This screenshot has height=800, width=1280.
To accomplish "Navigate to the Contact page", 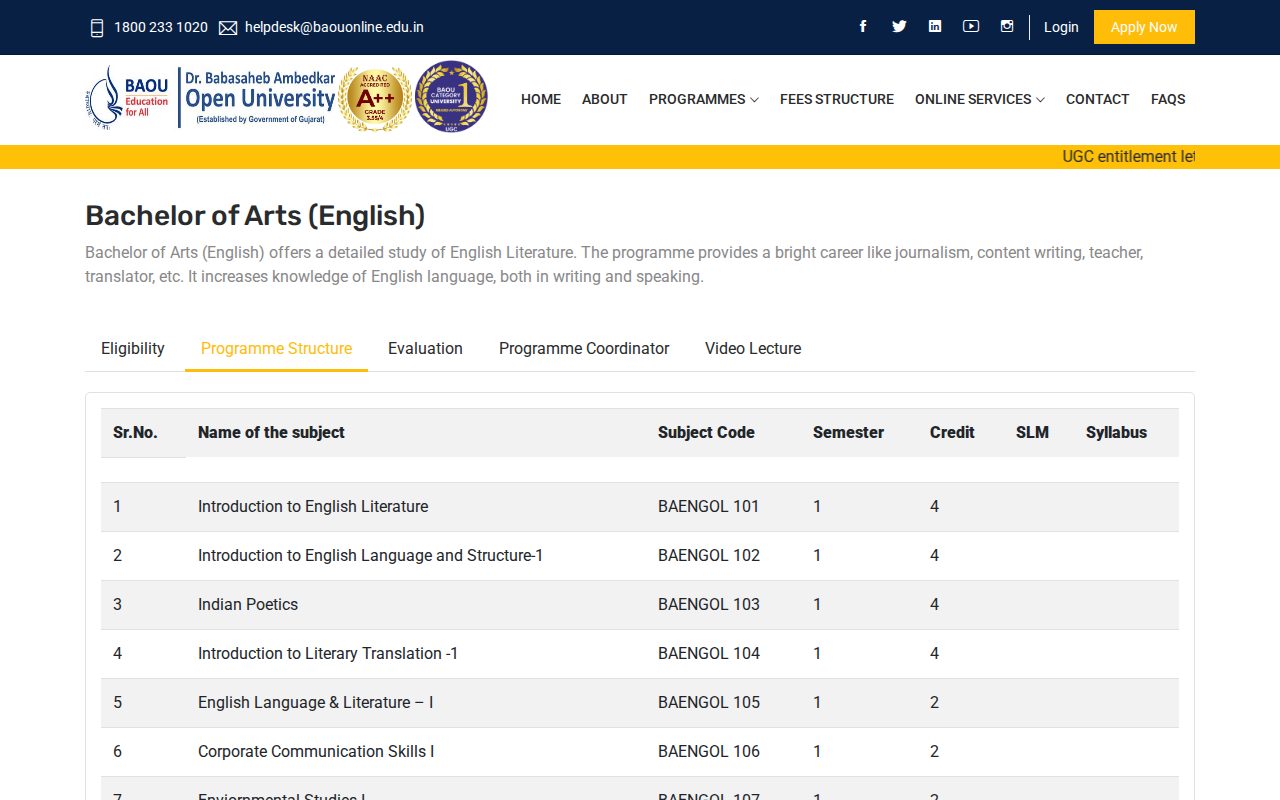I will coord(1098,99).
